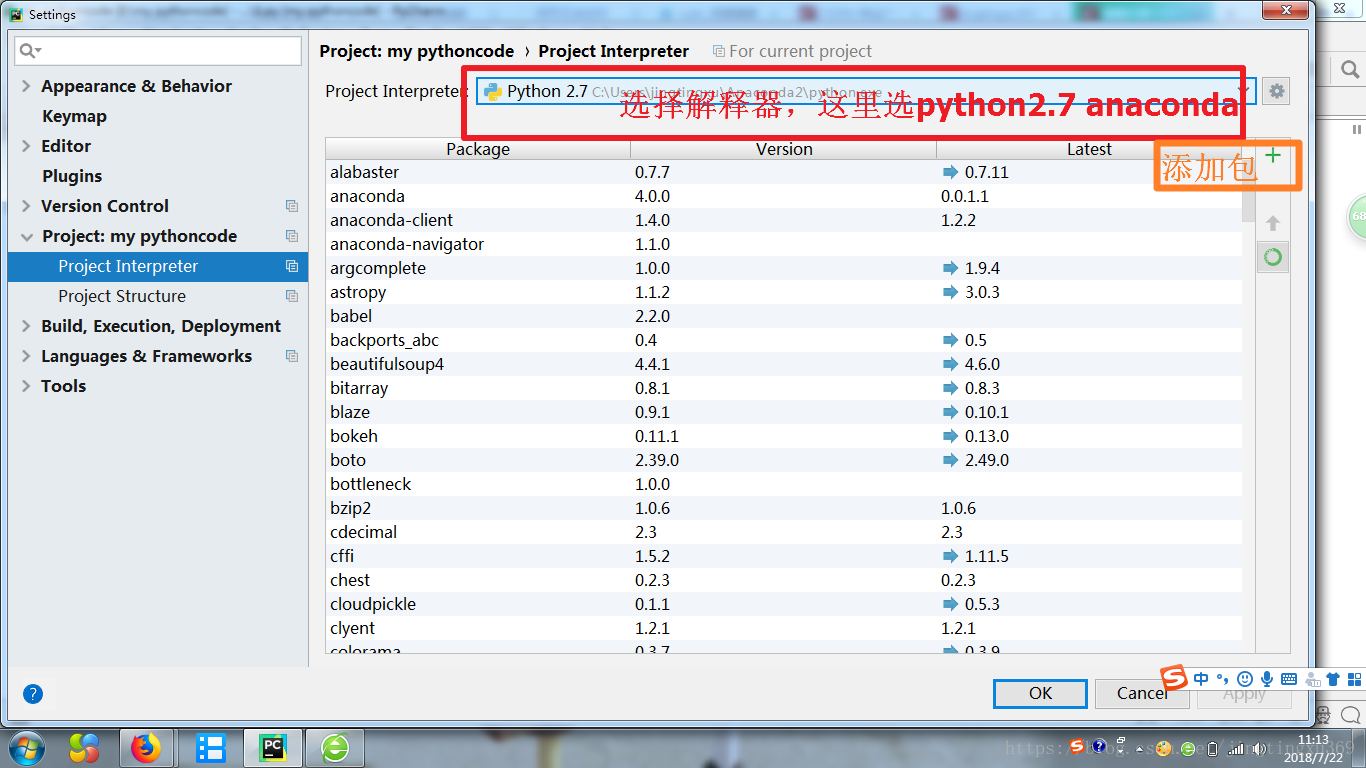Image resolution: width=1366 pixels, height=768 pixels.
Task: Collapse Project: my pythoncode section
Action: click(26, 236)
